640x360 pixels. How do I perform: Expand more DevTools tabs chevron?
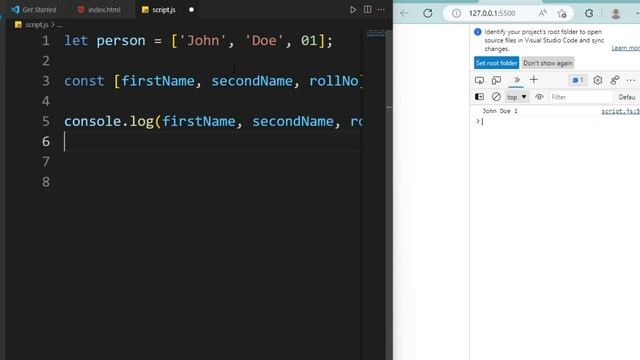coord(516,80)
